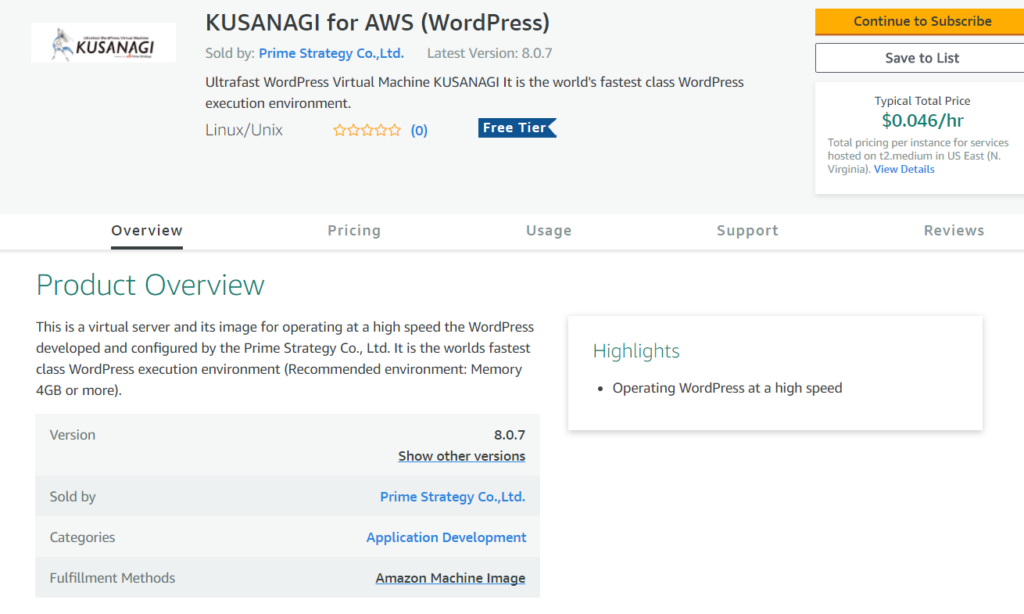The image size is (1024, 614).
Task: Click 'Operating WordPress at a high speed' bullet
Action: [727, 388]
